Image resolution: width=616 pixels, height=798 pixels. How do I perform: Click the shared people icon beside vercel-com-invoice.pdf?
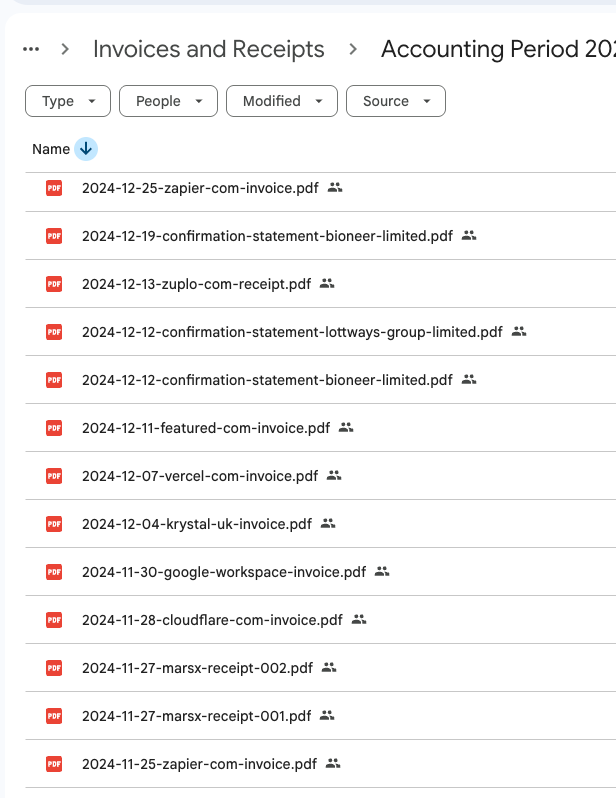click(335, 475)
